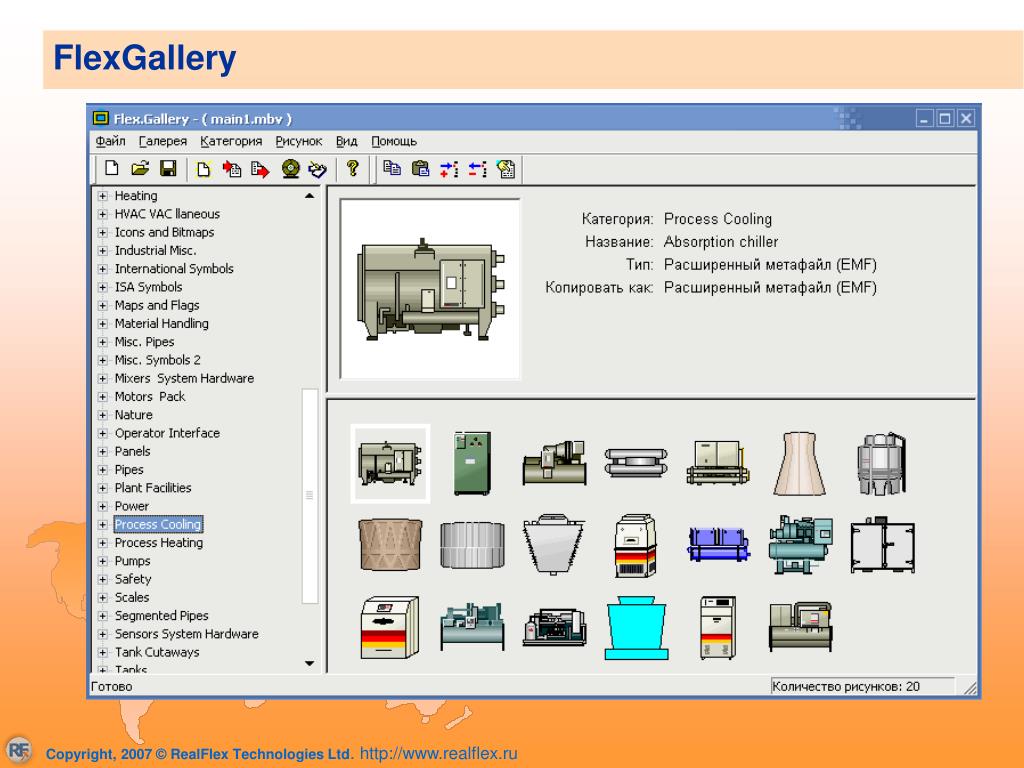Click the round disc toolbar icon
Image resolution: width=1024 pixels, height=768 pixels.
(291, 170)
